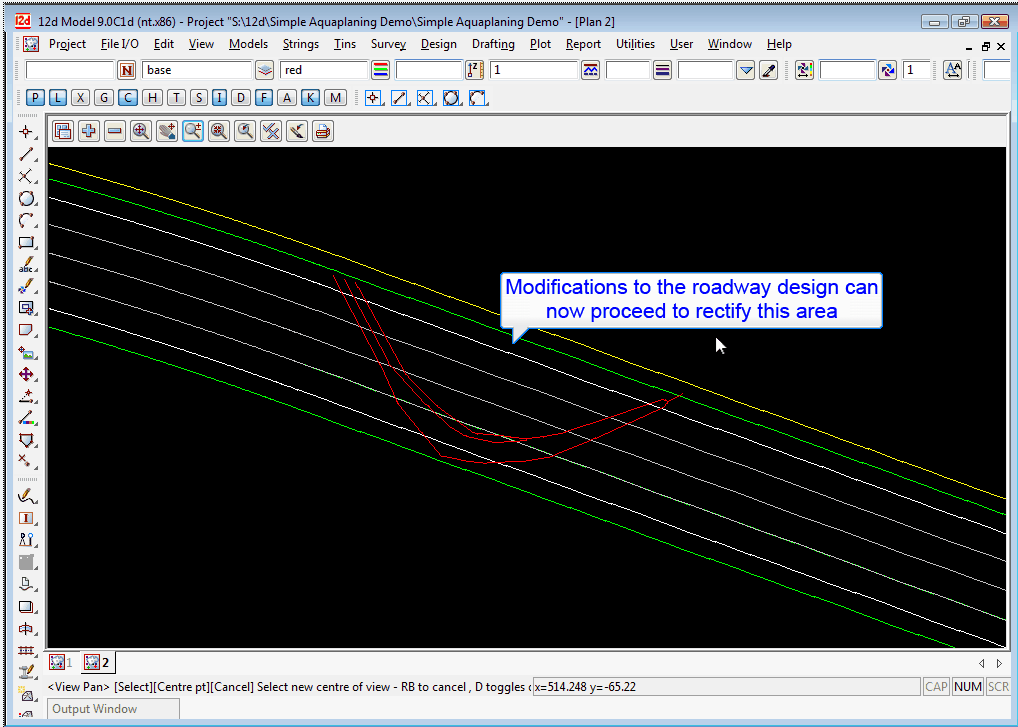
Task: Toggle the P snap button
Action: click(x=36, y=97)
